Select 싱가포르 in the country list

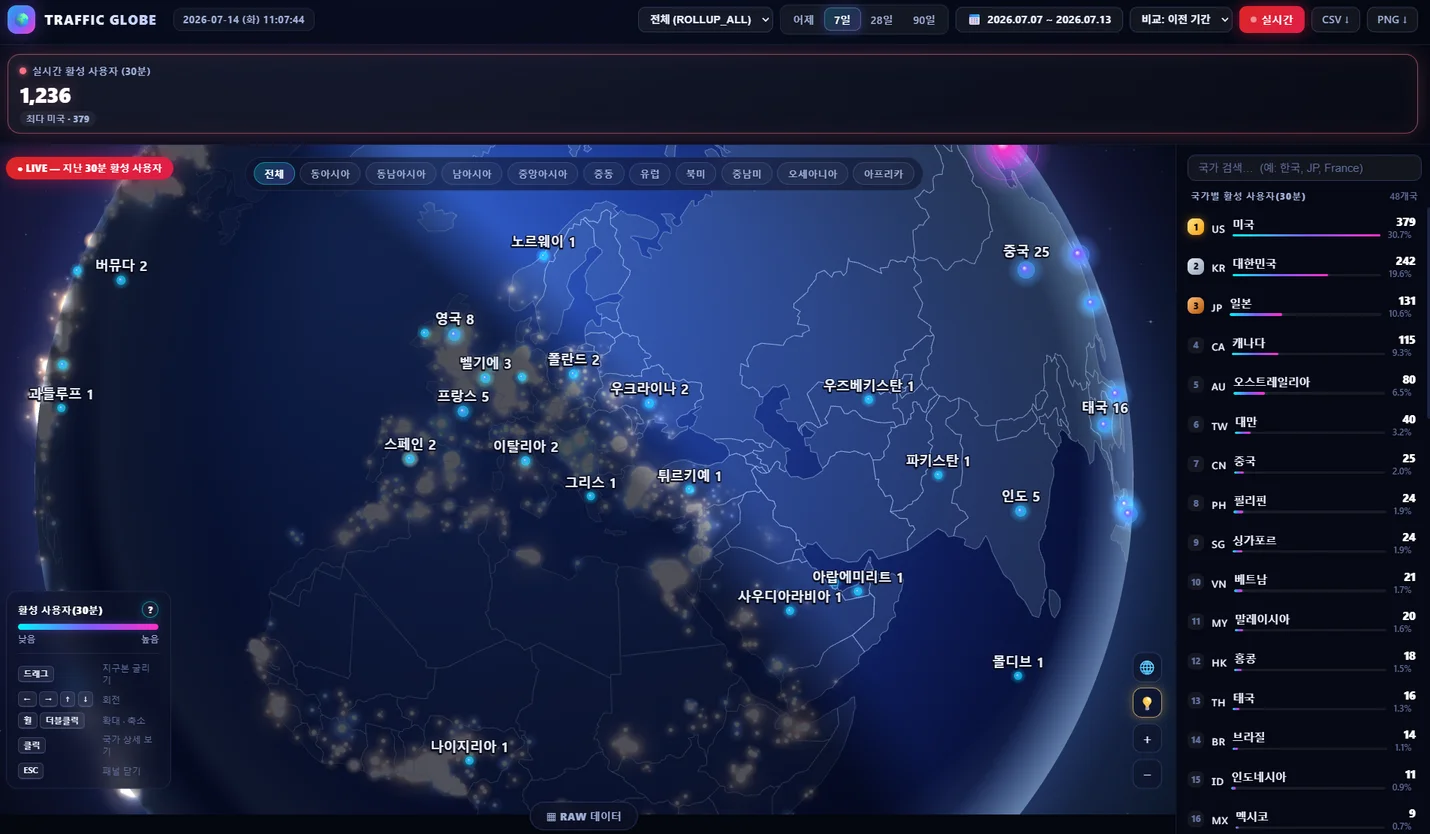1301,543
